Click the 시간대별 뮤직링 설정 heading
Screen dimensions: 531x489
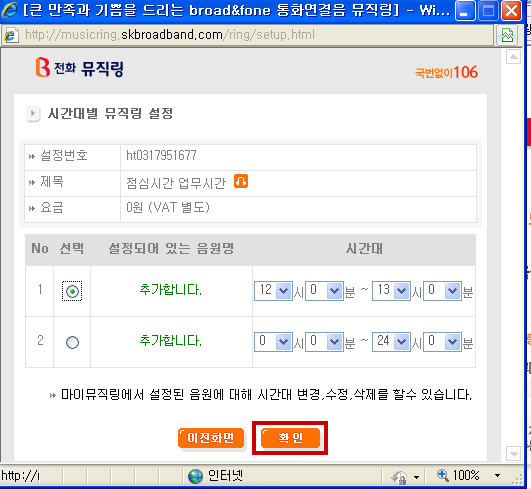point(110,113)
